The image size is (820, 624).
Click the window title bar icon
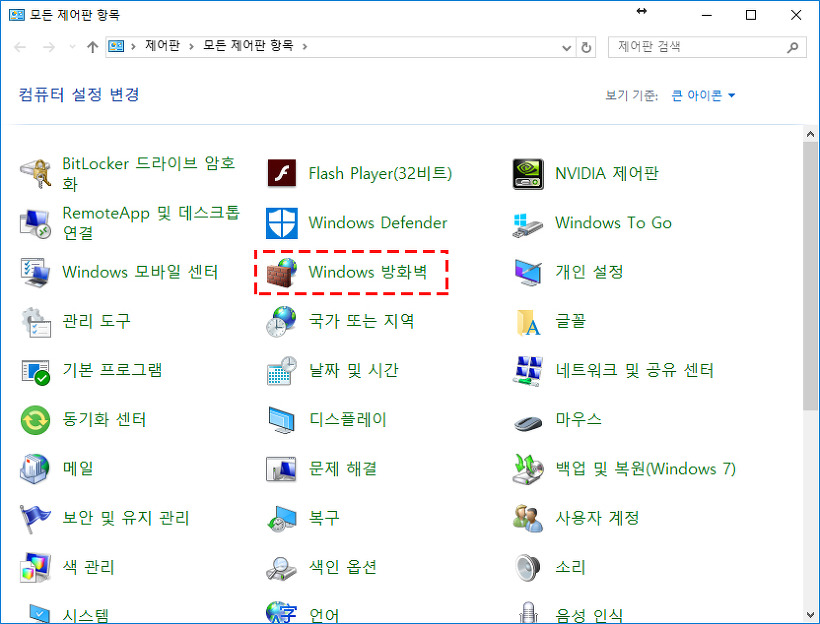[17, 15]
